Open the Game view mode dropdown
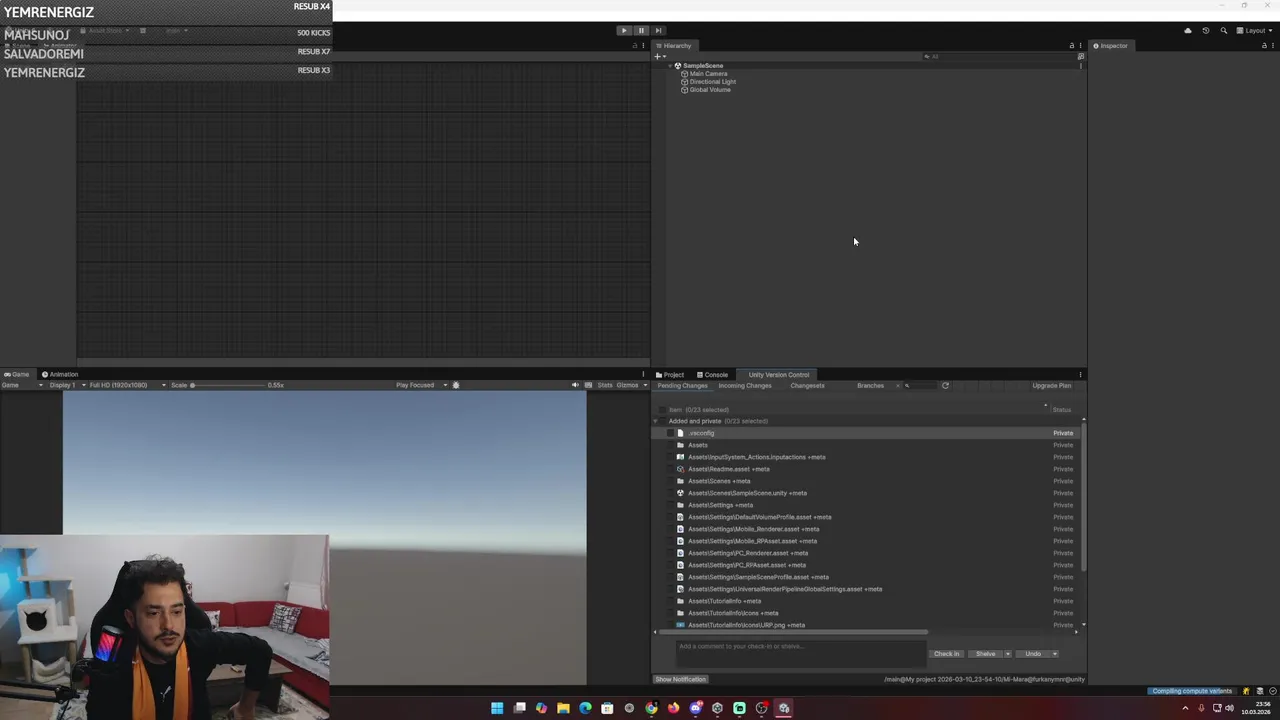The height and width of the screenshot is (720, 1280). pos(22,385)
